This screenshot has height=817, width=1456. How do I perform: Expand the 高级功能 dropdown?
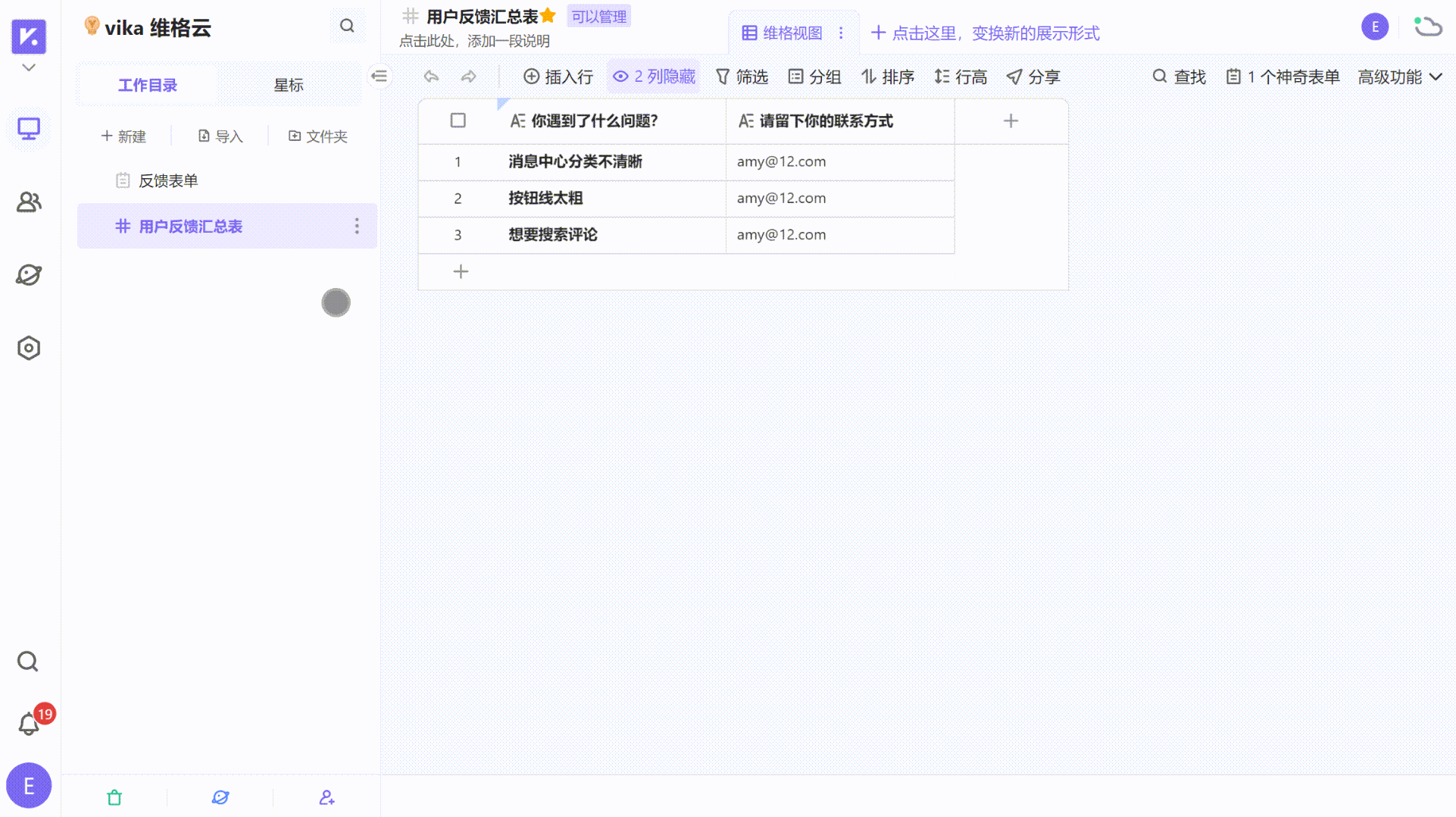1399,77
